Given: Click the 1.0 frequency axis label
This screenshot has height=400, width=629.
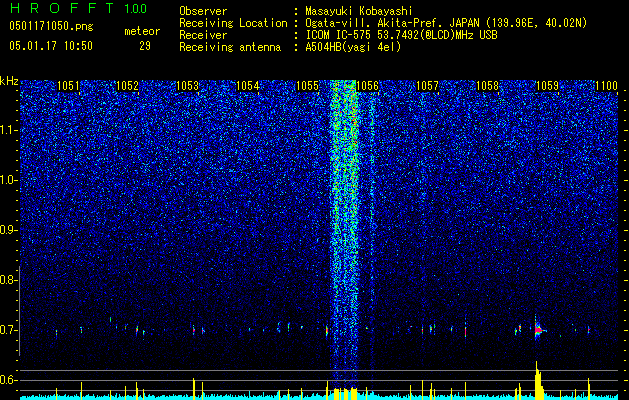Looking at the screenshot, I should (x=8, y=180).
